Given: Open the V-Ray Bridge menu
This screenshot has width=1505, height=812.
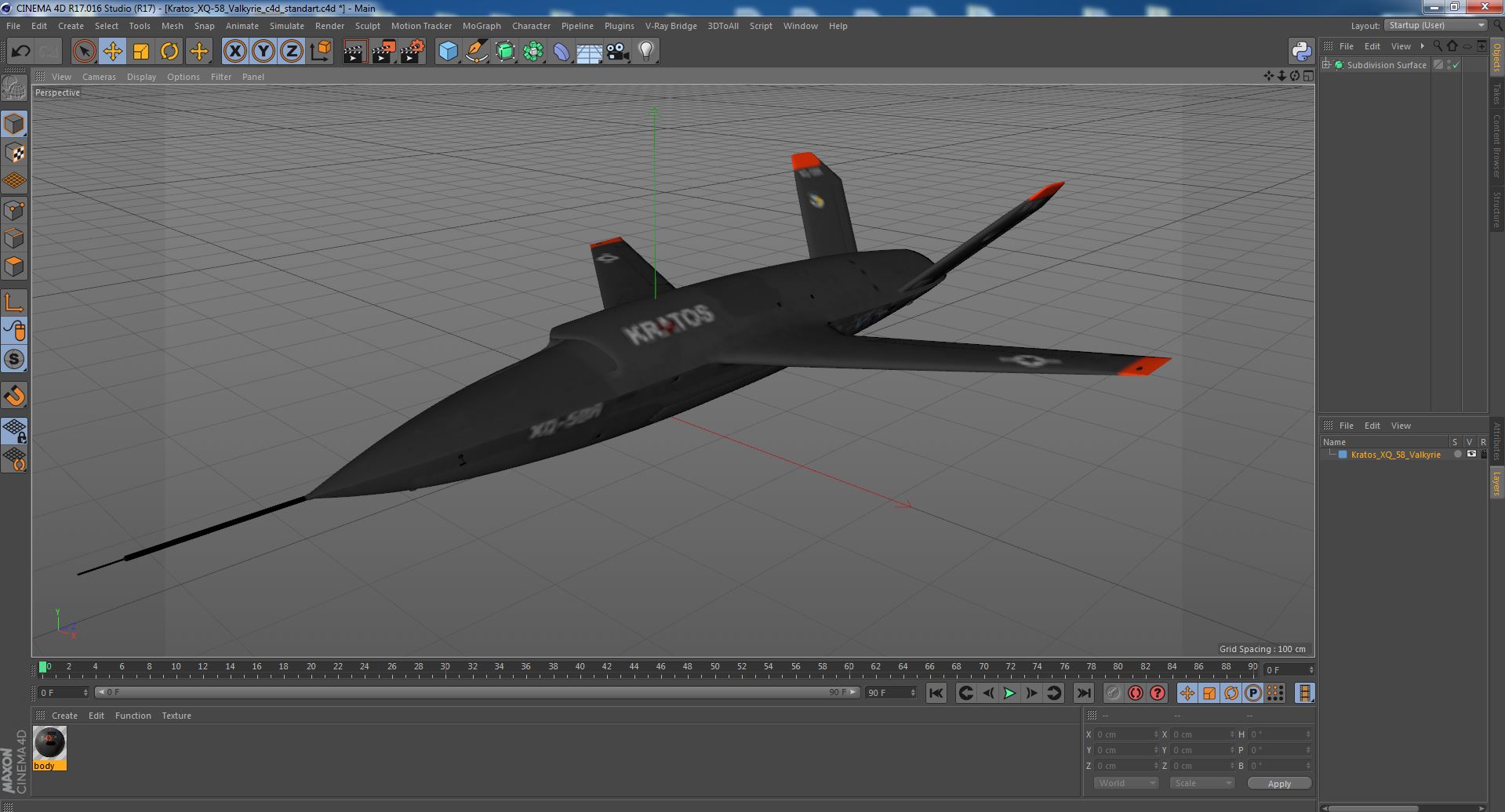Looking at the screenshot, I should click(671, 26).
